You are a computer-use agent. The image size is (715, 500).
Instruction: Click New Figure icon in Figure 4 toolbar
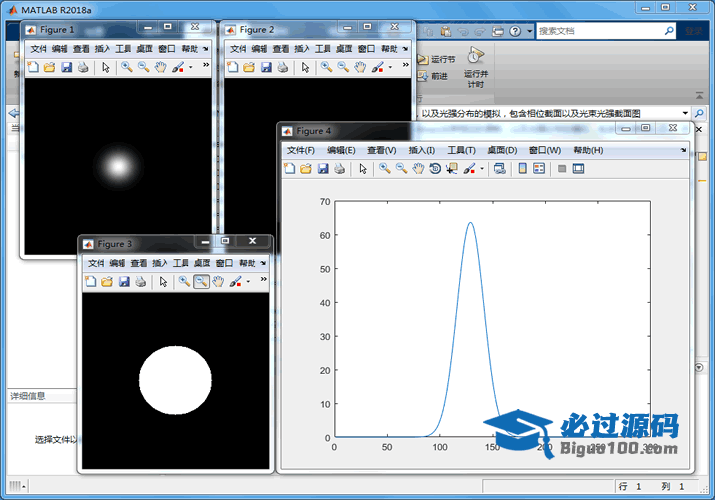point(290,169)
